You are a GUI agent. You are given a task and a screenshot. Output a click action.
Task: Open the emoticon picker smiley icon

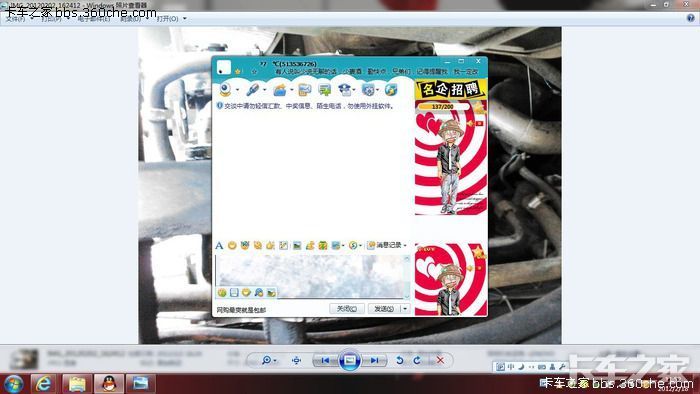(x=232, y=245)
